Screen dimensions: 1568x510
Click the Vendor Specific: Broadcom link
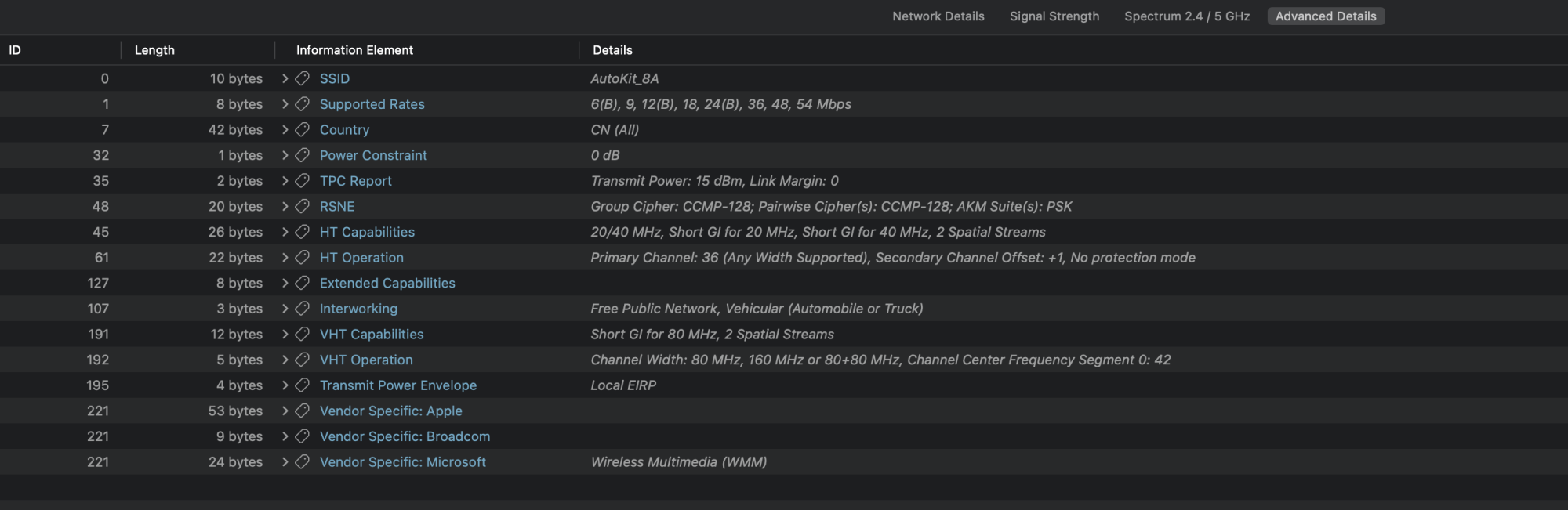405,436
